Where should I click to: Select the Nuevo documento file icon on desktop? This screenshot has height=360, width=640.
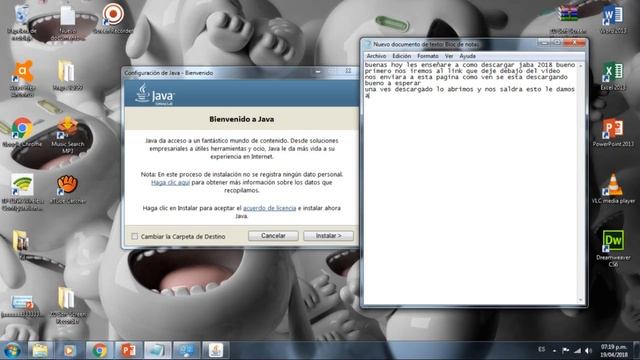[x=68, y=22]
